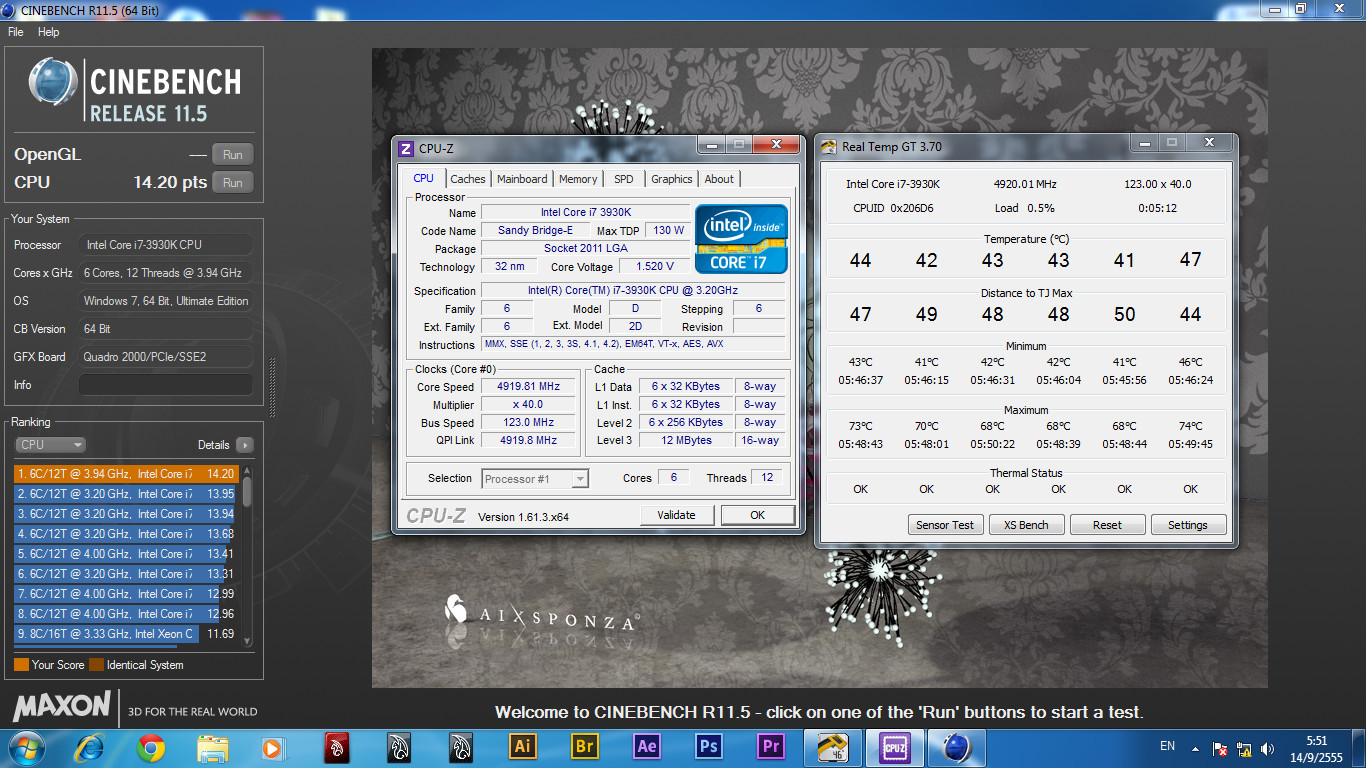Open the Help menu in Cinebench
The image size is (1366, 768).
point(49,32)
